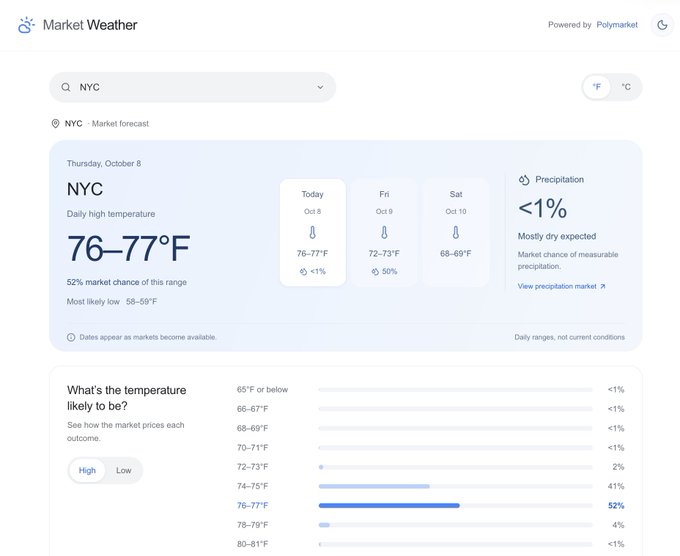The height and width of the screenshot is (556, 680).
Task: Click 'What's the temperature likely to be?' heading
Action: click(127, 398)
